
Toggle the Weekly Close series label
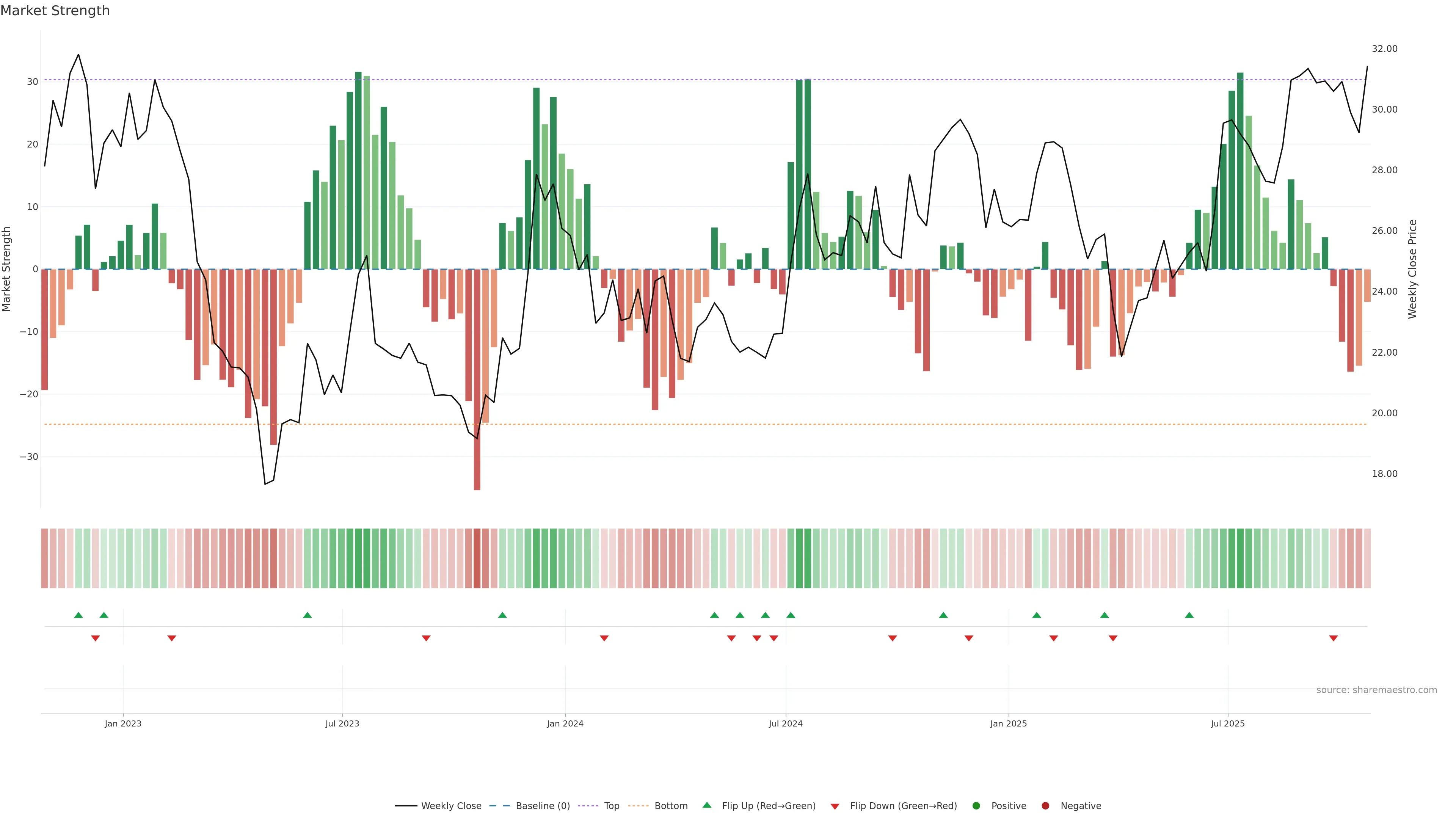click(x=451, y=806)
